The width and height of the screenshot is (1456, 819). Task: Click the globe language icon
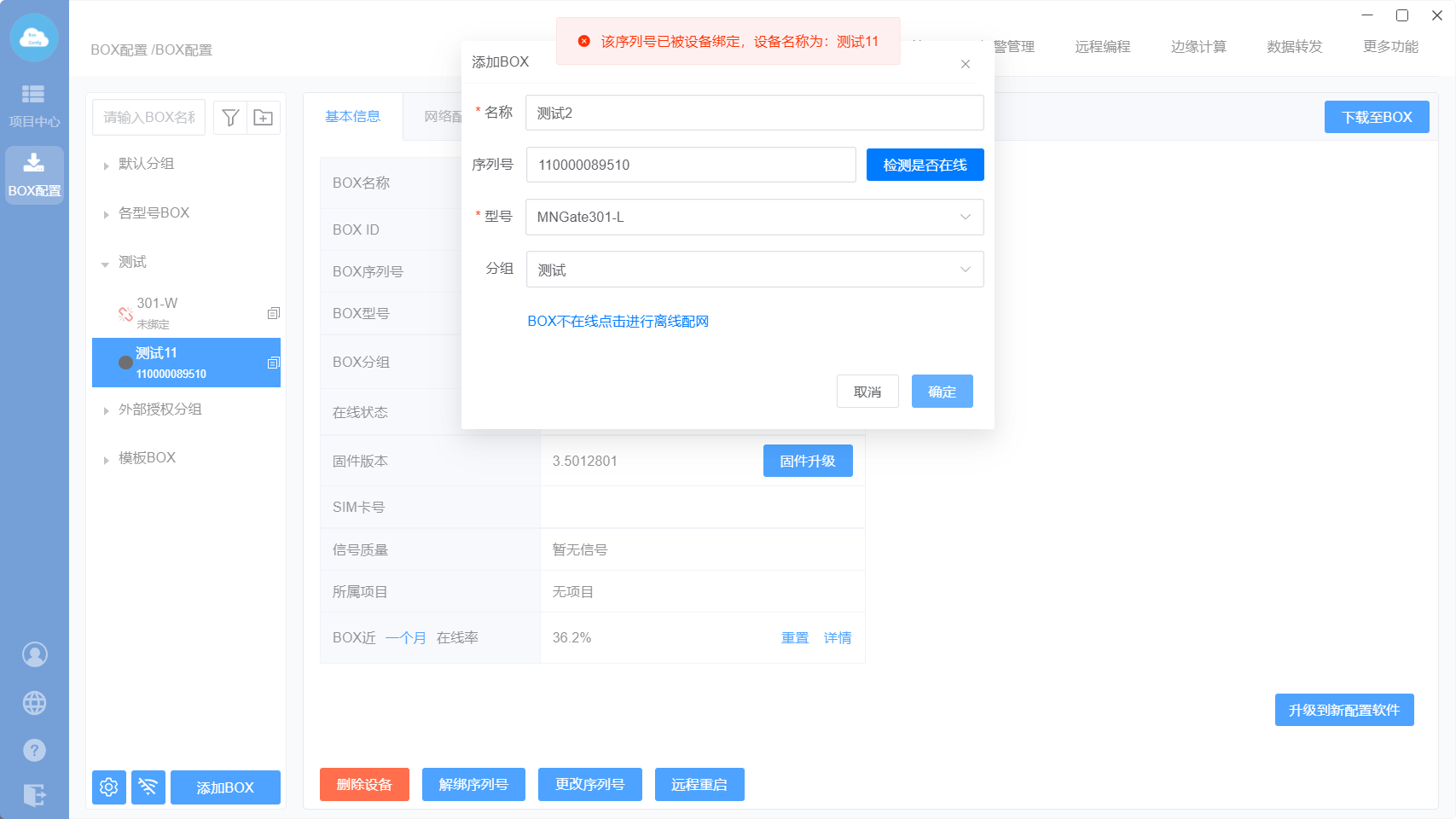34,703
